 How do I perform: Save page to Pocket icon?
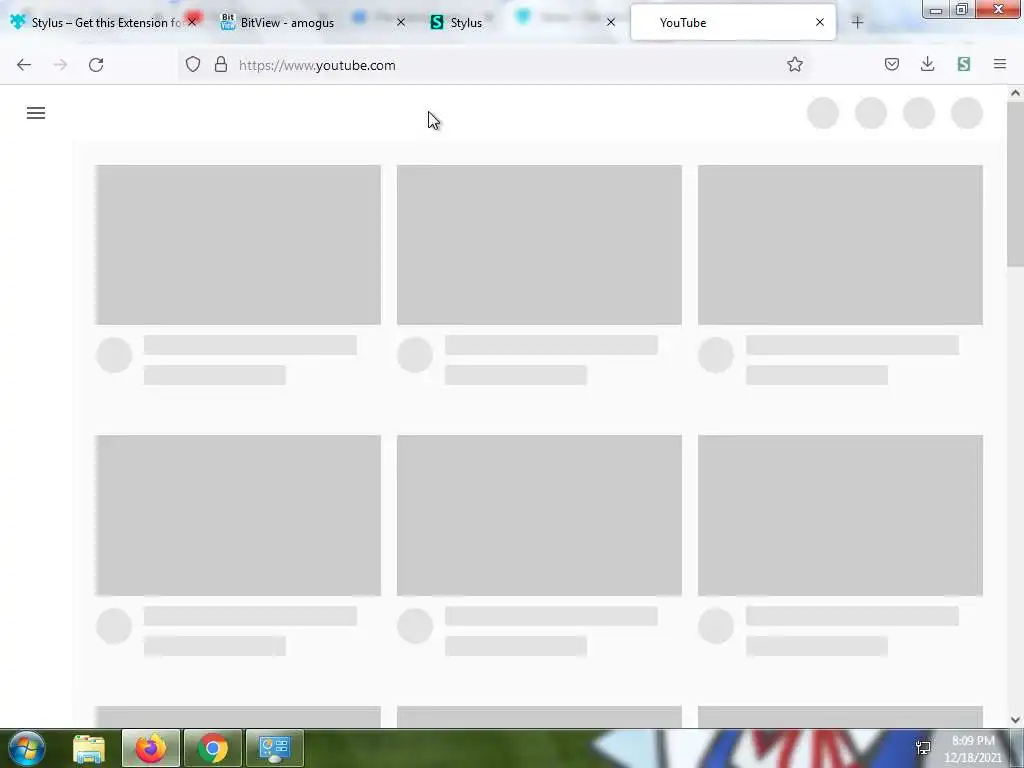[x=892, y=65]
